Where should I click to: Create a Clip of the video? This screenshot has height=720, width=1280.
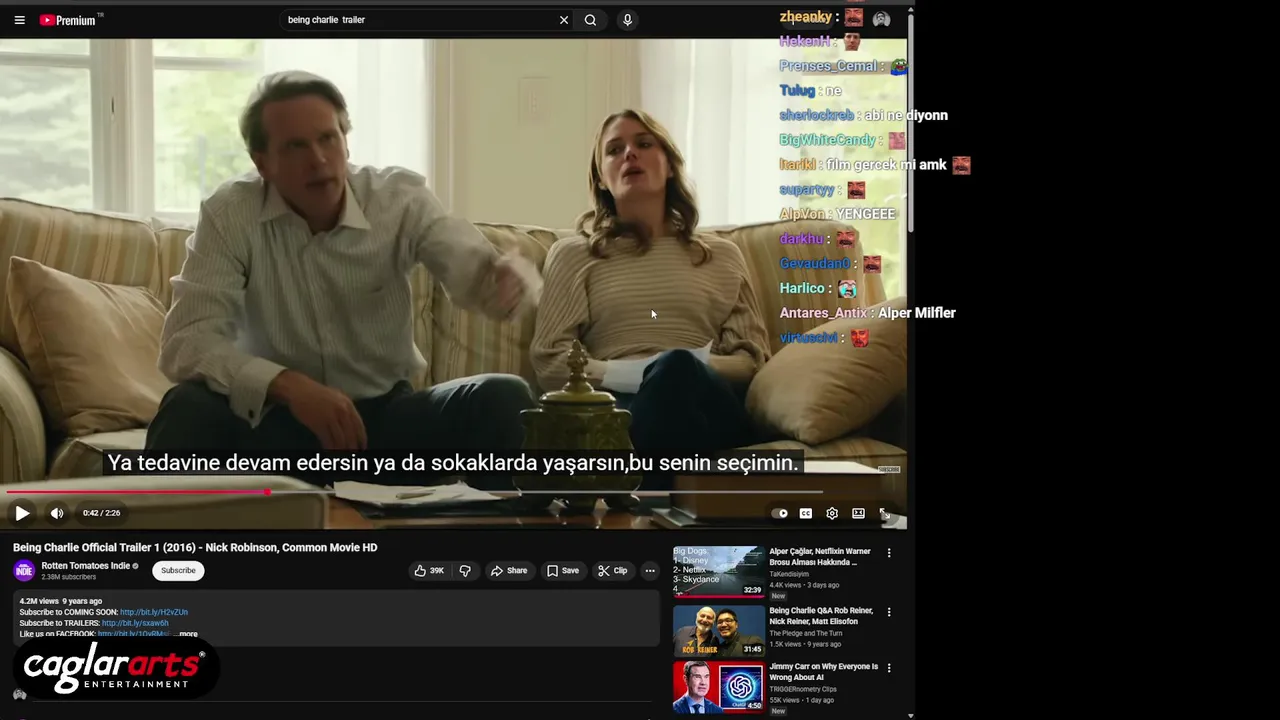(x=612, y=571)
